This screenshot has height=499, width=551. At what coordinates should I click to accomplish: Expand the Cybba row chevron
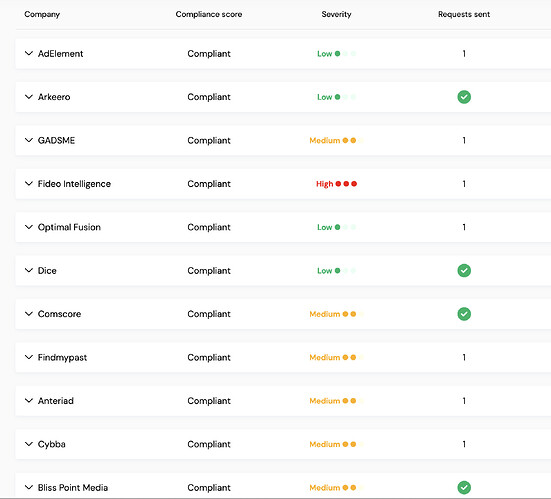[29, 444]
